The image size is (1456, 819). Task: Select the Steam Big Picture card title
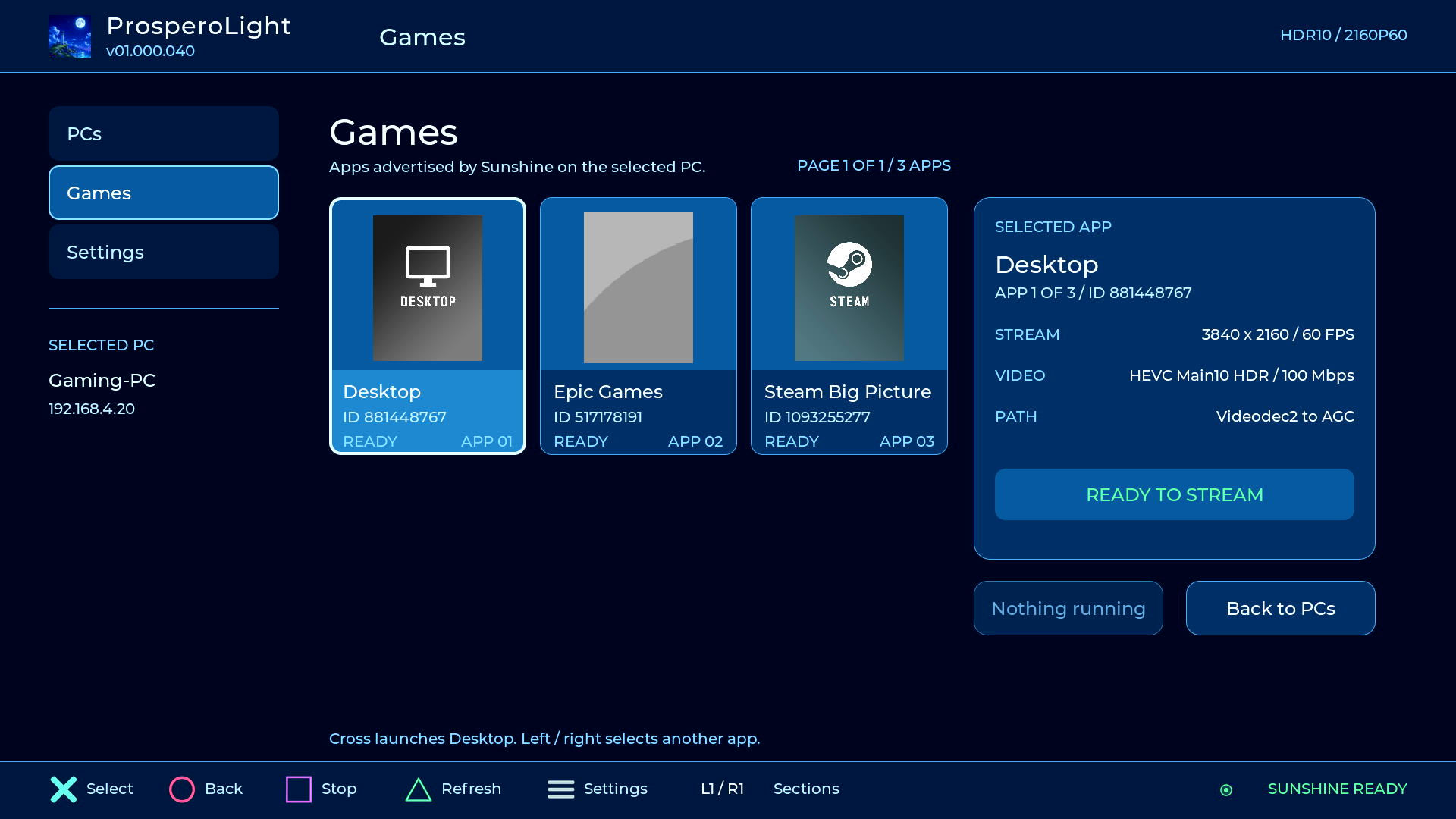tap(848, 392)
